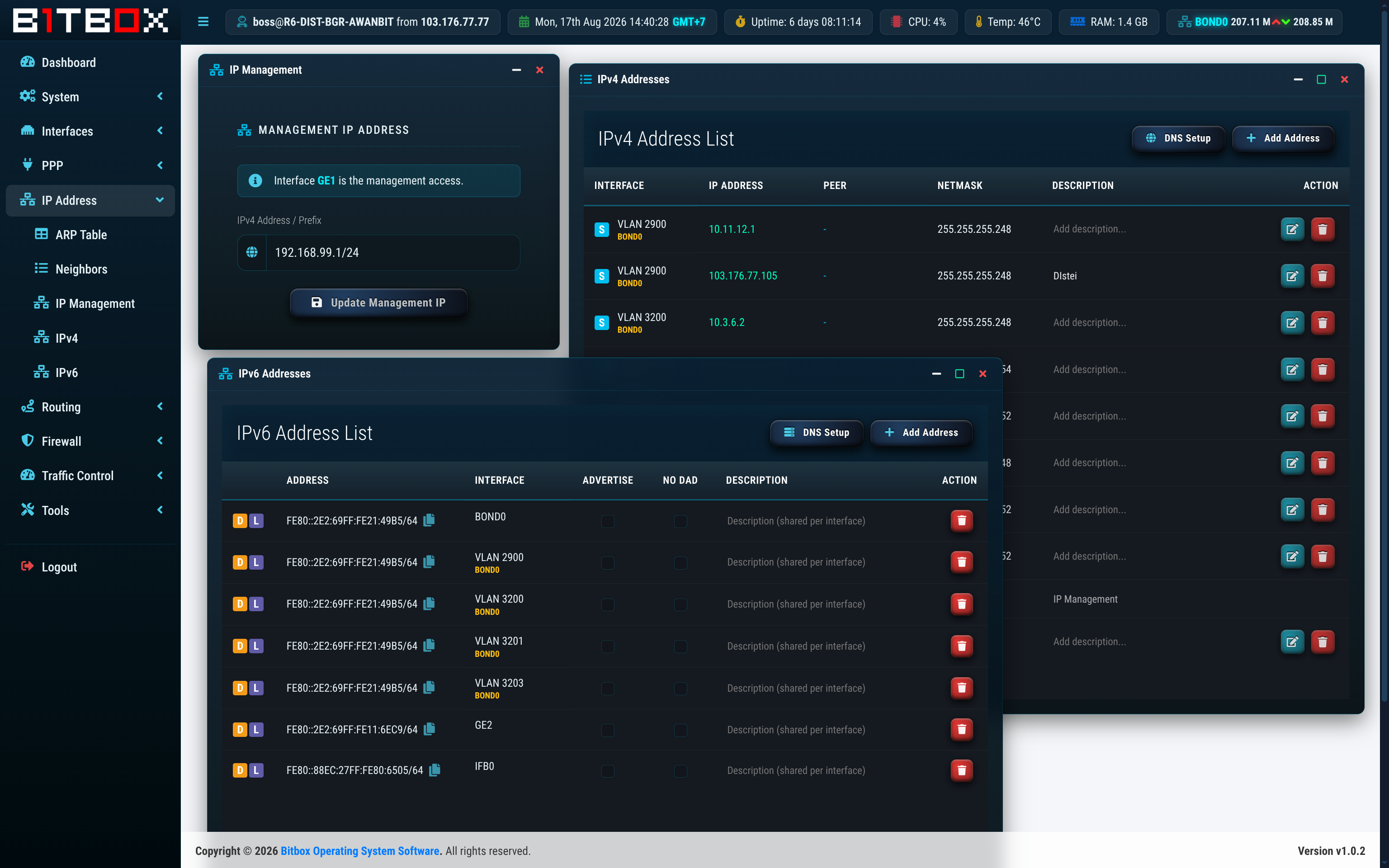Toggle No DAD checkbox for BOND0 IPv6 row
Screen dimensions: 1389x868
coord(680,521)
